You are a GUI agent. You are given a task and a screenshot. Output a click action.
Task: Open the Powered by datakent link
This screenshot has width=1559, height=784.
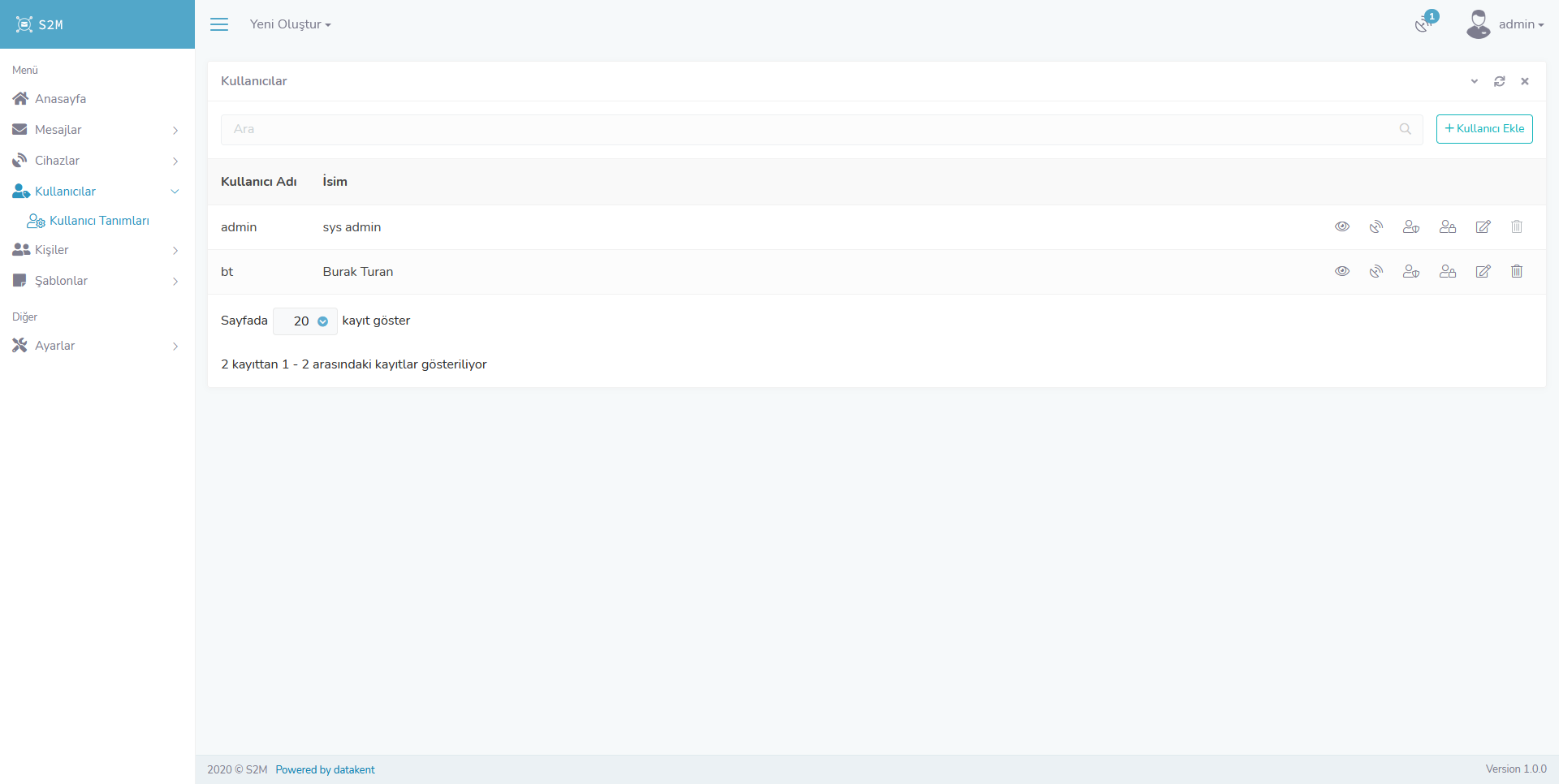pos(325,769)
